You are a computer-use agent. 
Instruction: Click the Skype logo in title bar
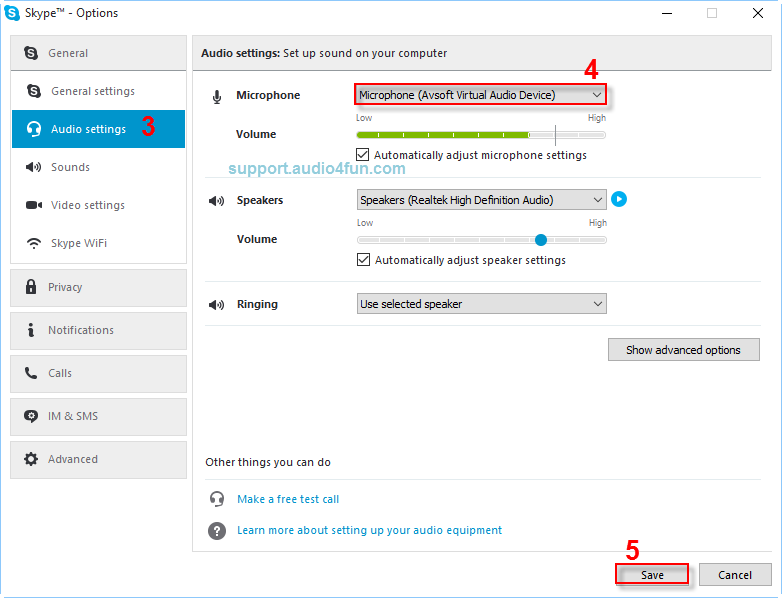(x=11, y=12)
